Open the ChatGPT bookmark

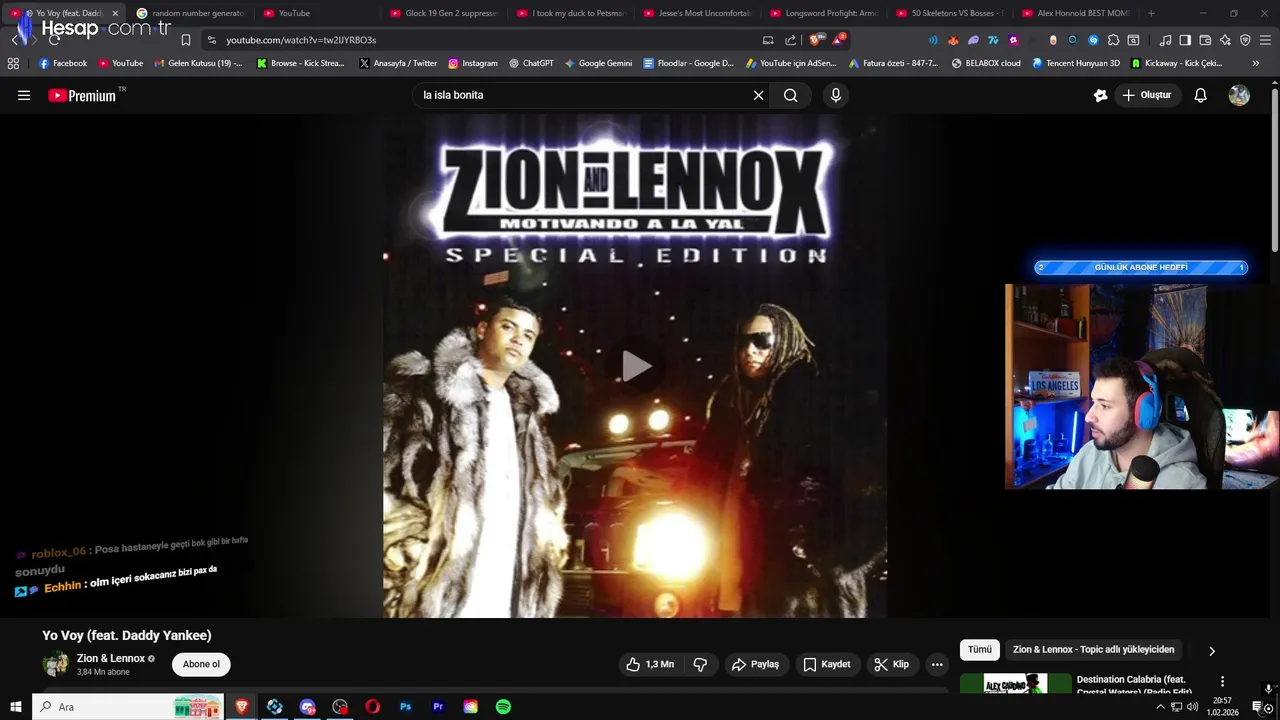point(531,63)
